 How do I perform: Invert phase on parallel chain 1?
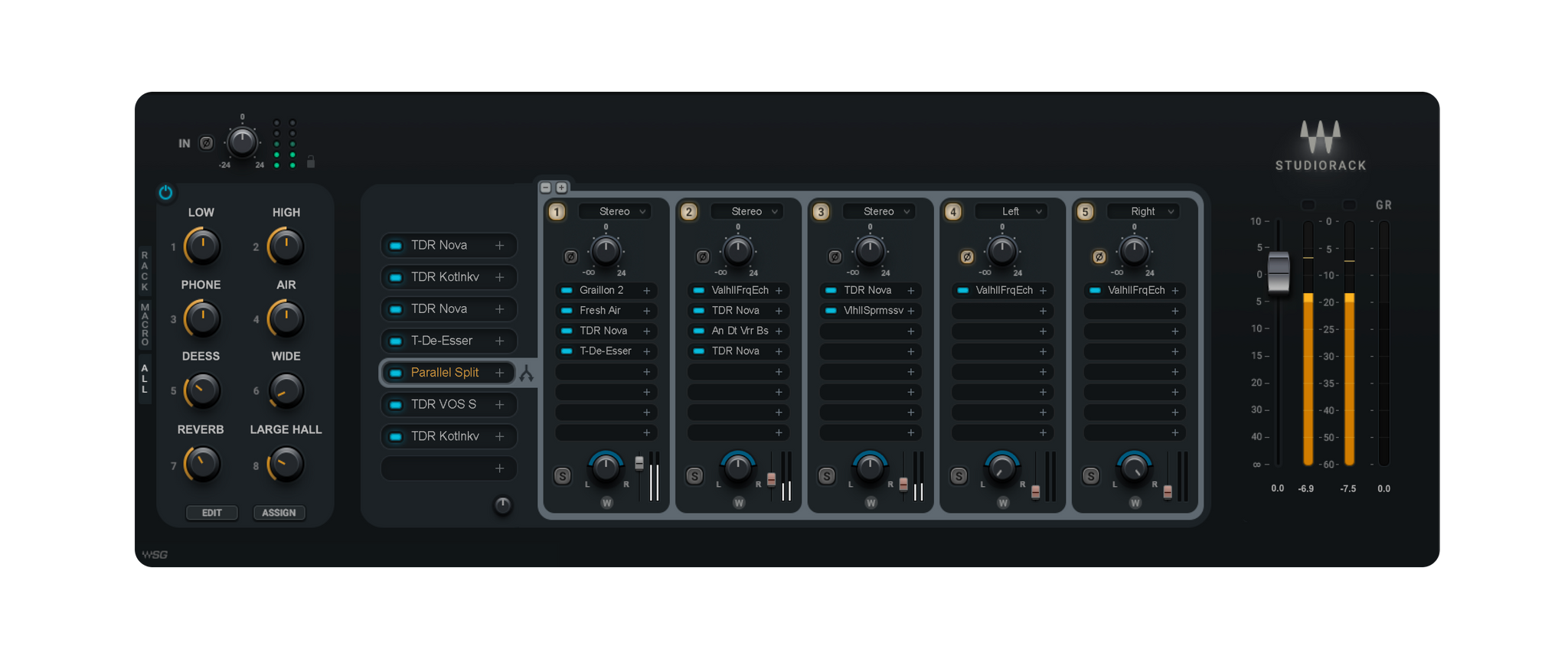tap(570, 257)
